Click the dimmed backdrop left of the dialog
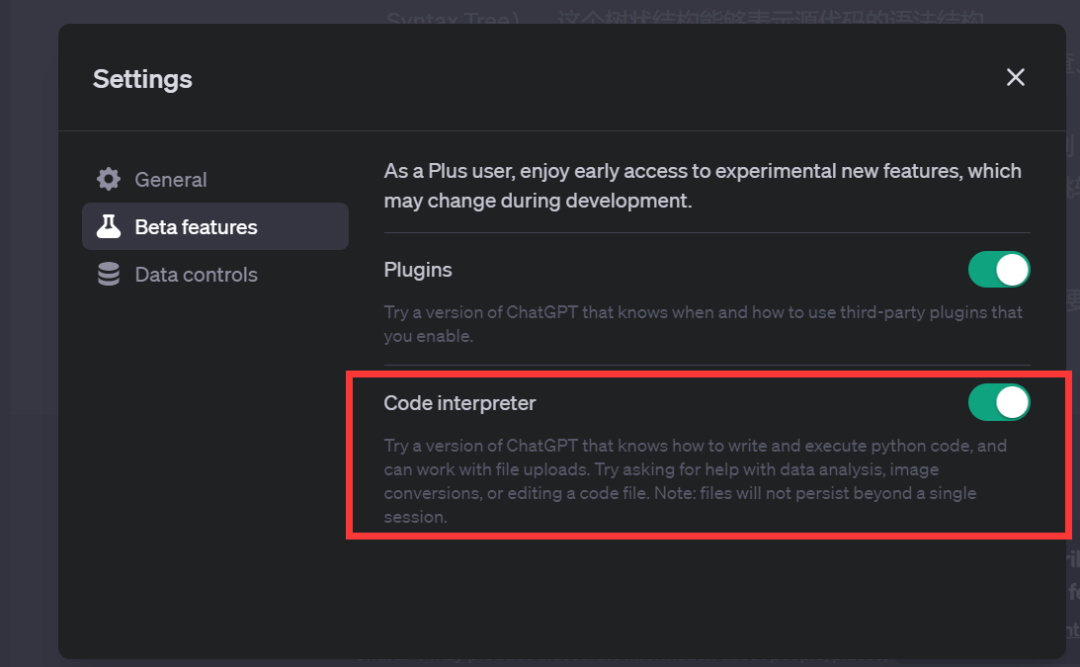This screenshot has width=1080, height=667. tap(29, 345)
